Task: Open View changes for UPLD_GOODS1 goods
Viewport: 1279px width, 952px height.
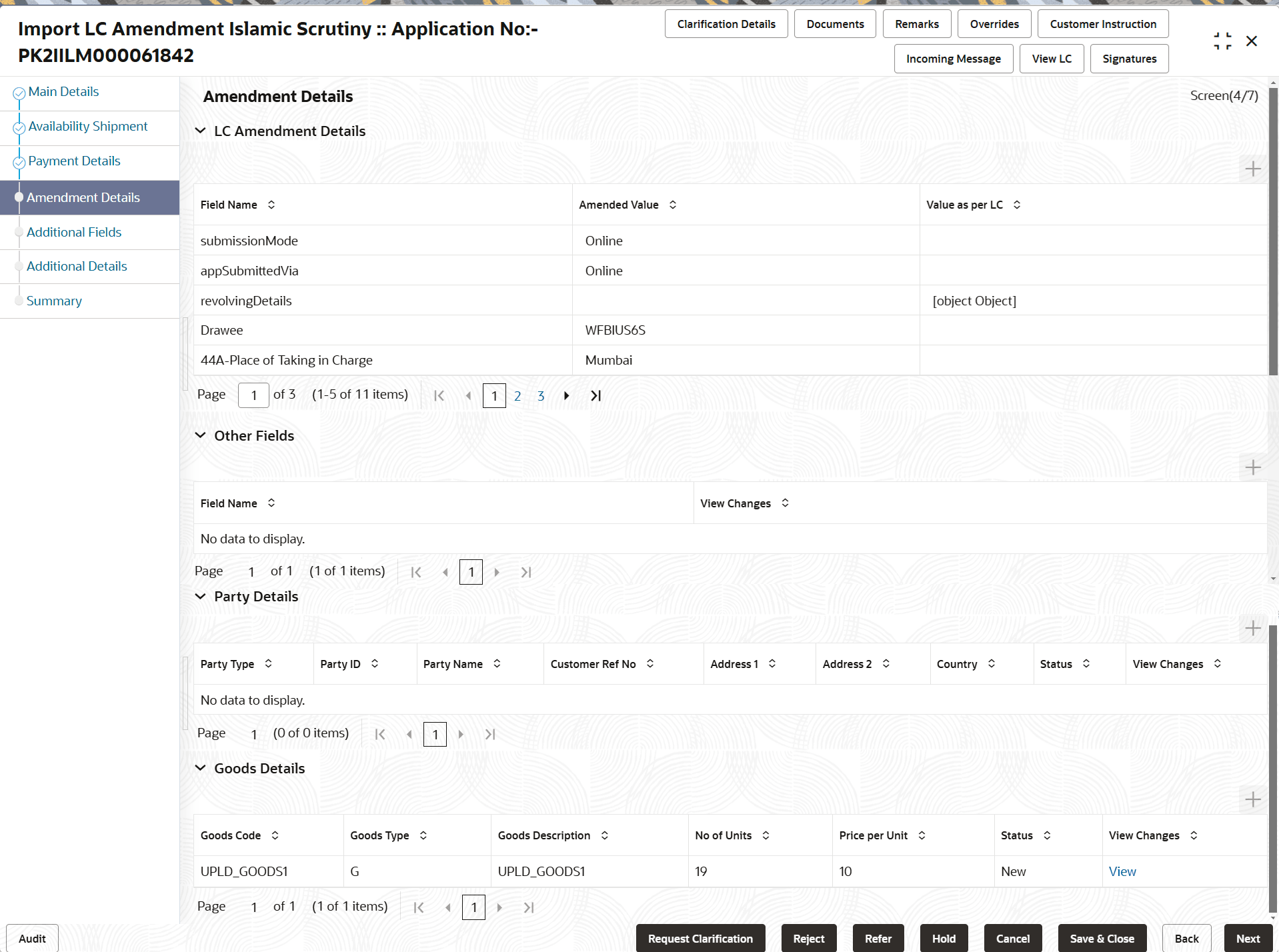Action: click(x=1122, y=871)
